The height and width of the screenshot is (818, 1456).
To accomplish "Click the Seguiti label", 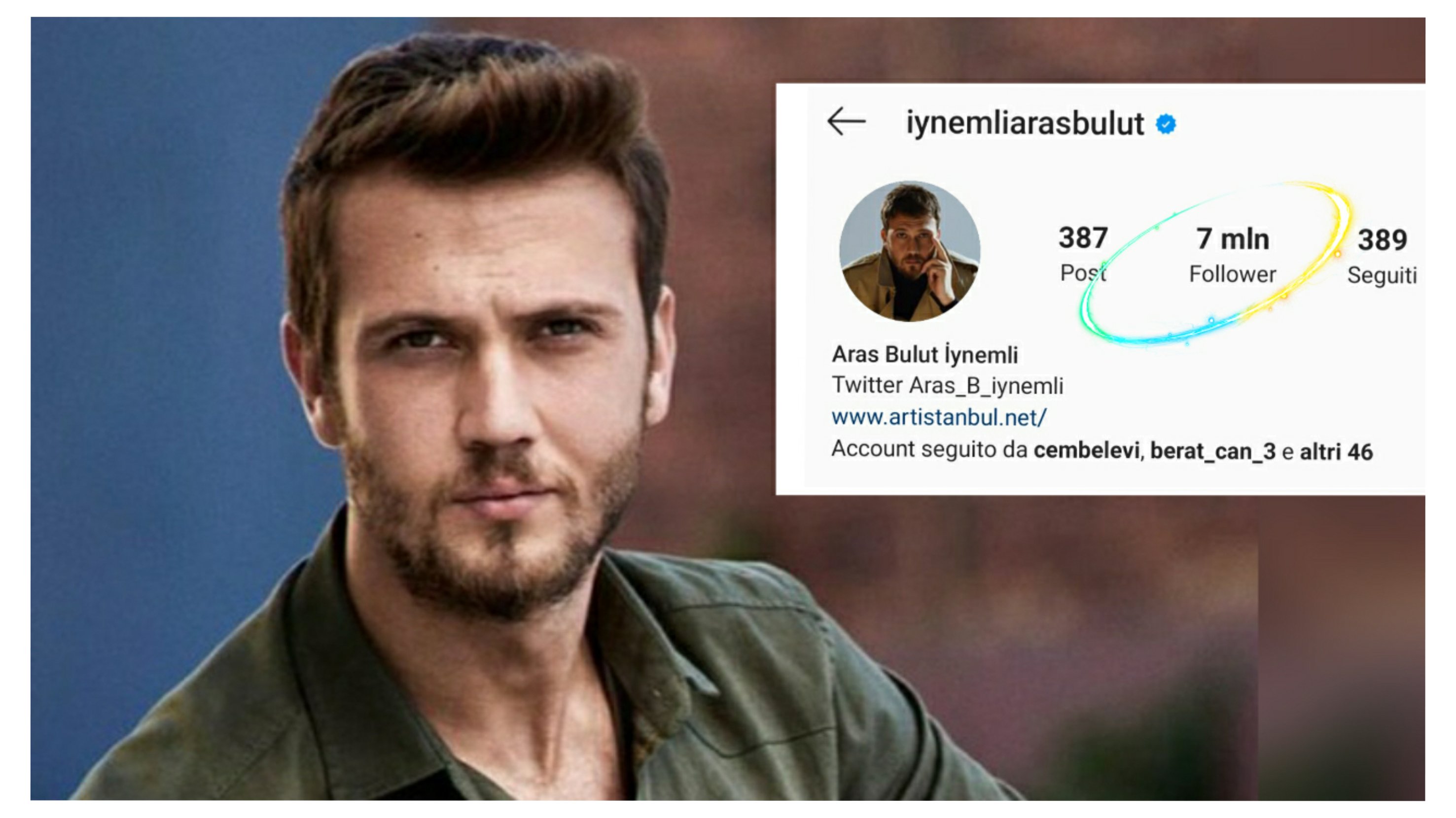I will point(1382,275).
